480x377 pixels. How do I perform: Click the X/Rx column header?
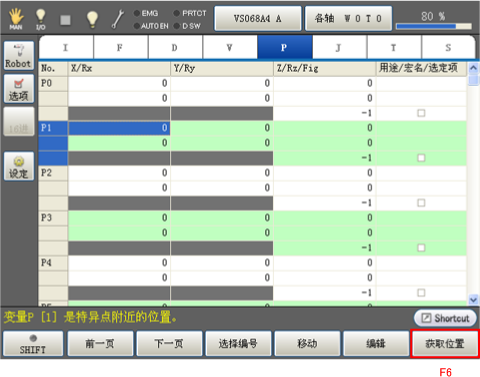coord(119,68)
